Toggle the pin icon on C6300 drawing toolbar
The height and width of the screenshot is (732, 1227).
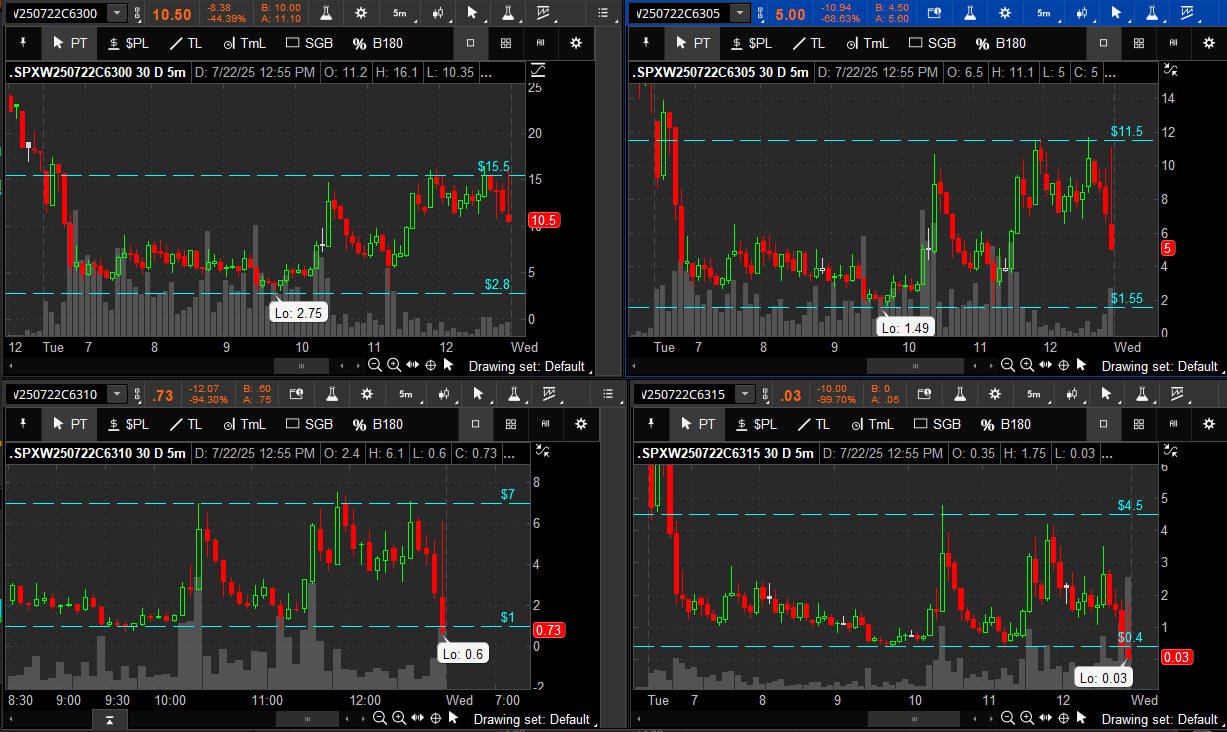24,43
